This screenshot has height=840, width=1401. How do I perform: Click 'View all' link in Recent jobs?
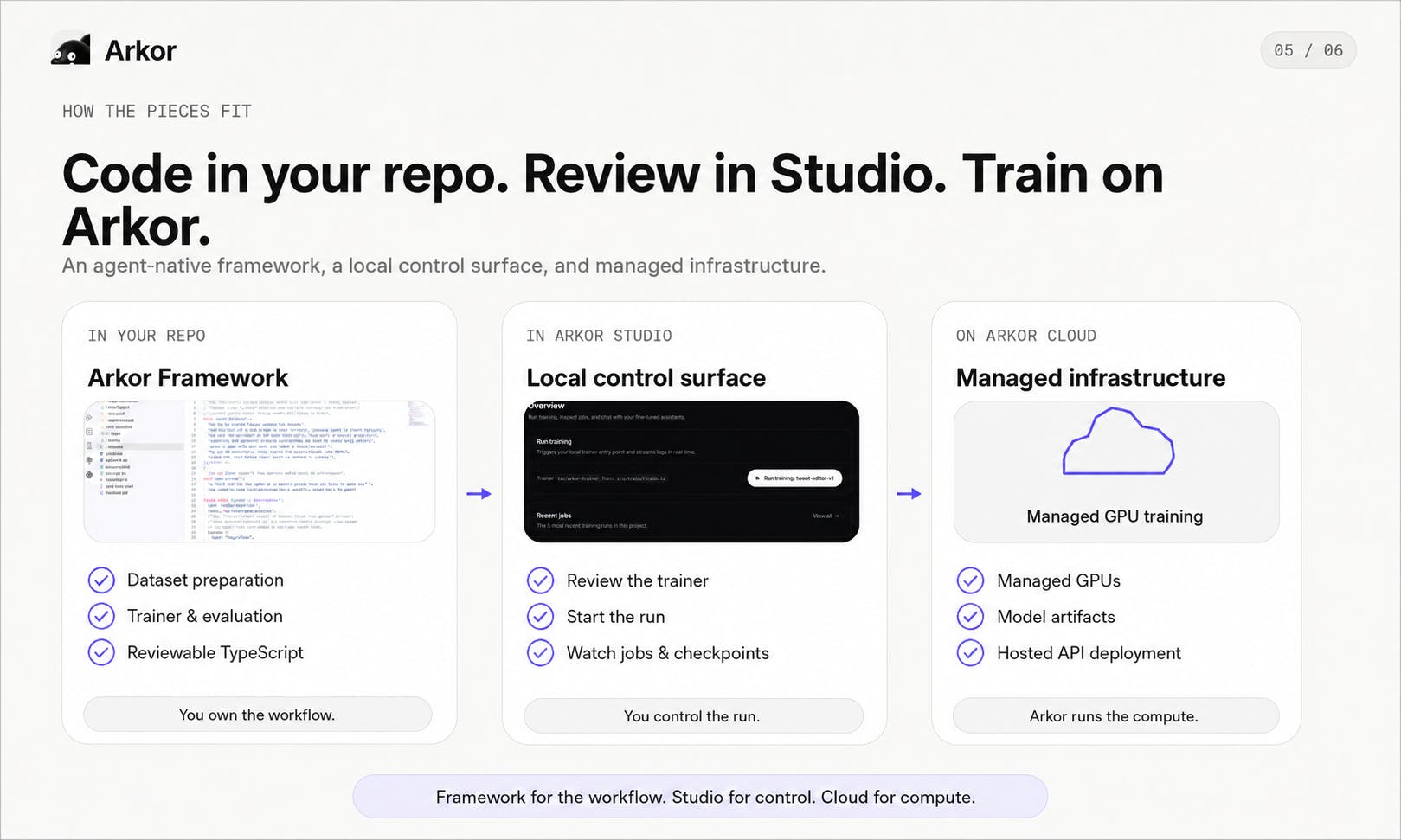pos(826,516)
